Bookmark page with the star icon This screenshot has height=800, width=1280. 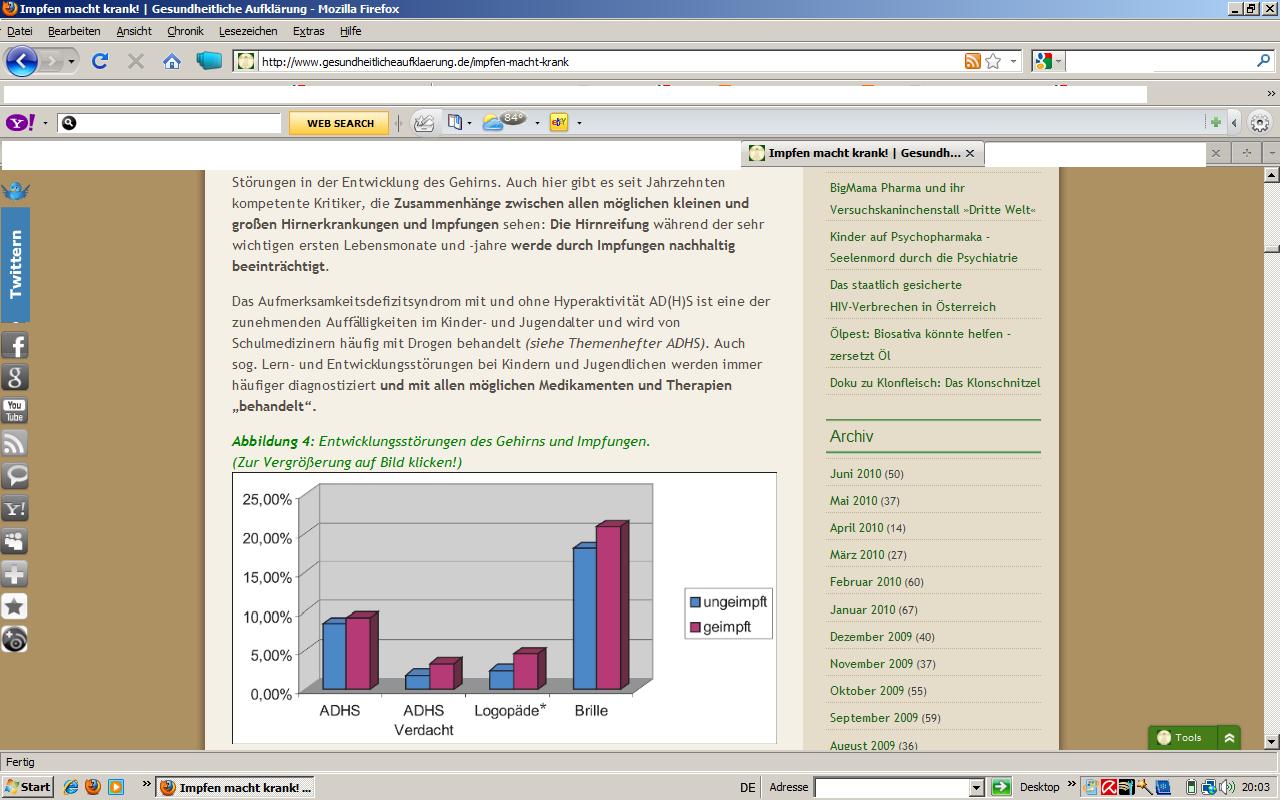click(x=993, y=61)
